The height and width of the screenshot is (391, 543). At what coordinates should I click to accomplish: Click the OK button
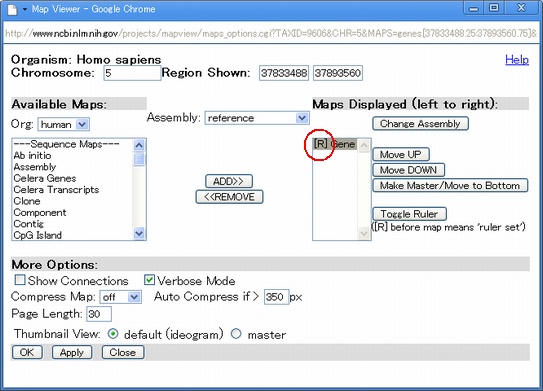(x=27, y=352)
